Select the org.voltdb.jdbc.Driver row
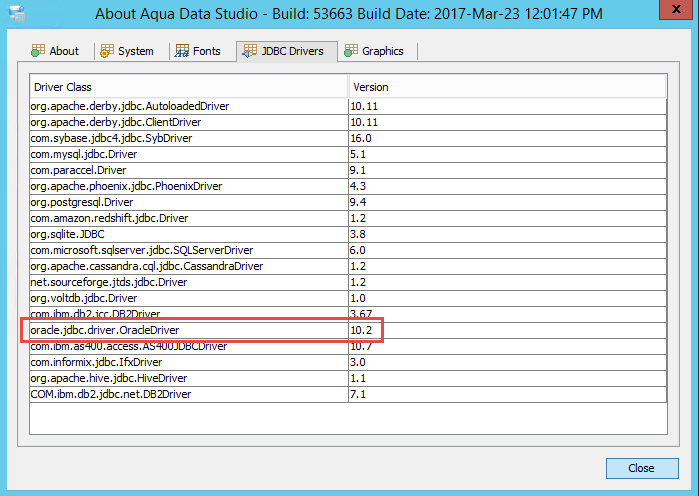This screenshot has height=496, width=699. coord(348,299)
